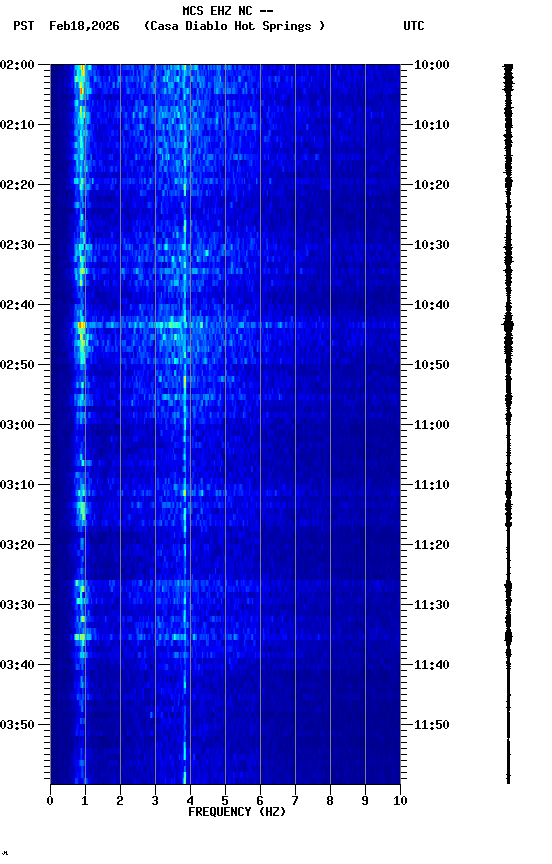Image resolution: width=552 pixels, height=864 pixels.
Task: Click the UTC time label '11:40'
Action: 432,665
